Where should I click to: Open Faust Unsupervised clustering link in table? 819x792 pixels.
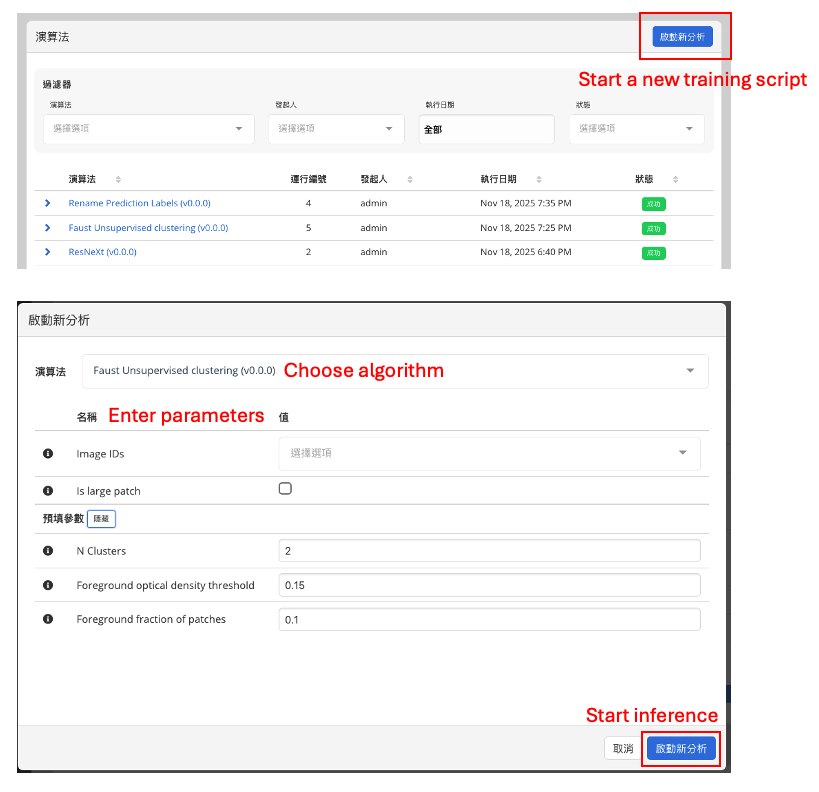pyautogui.click(x=148, y=228)
